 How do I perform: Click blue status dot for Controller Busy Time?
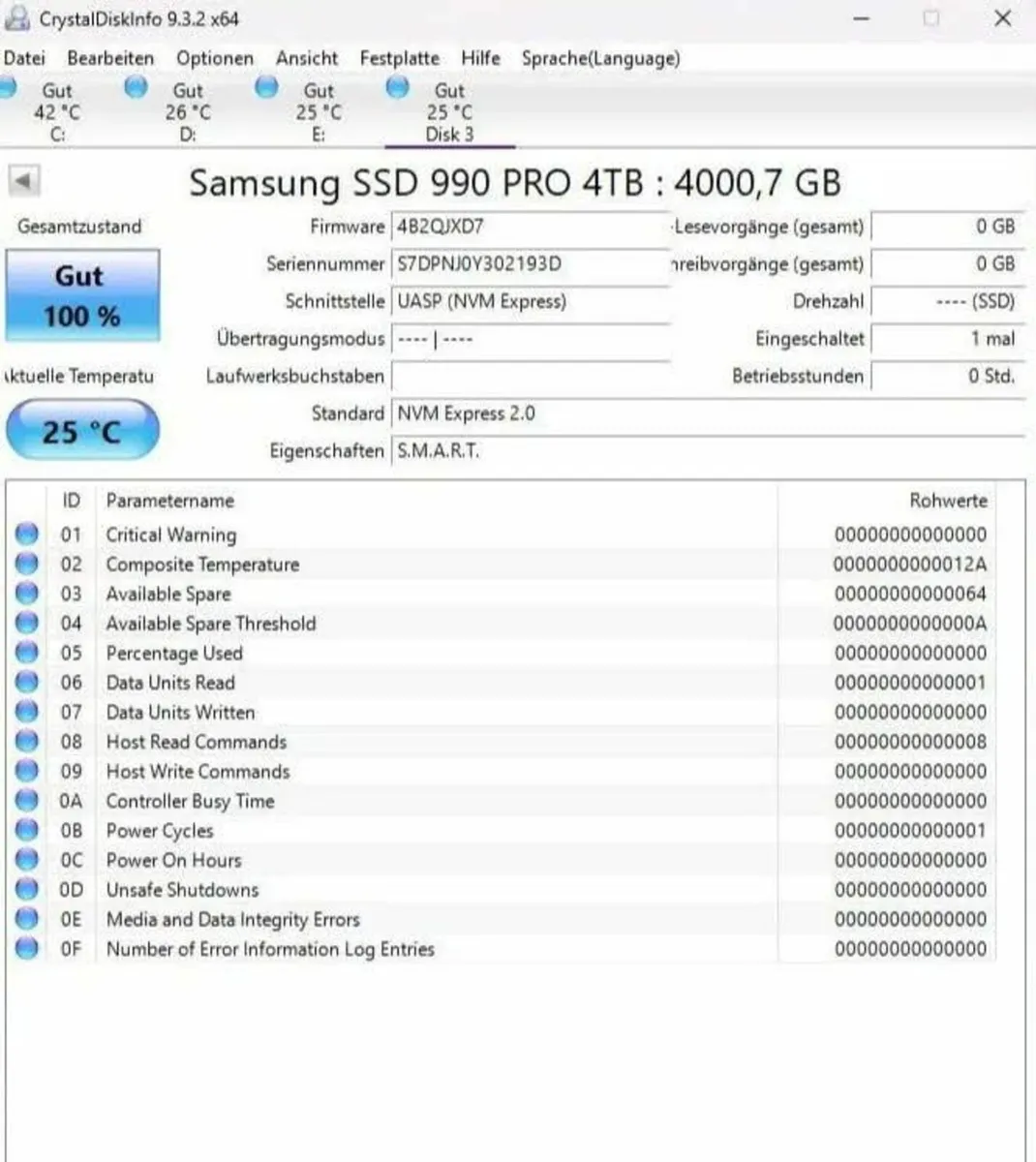point(26,800)
